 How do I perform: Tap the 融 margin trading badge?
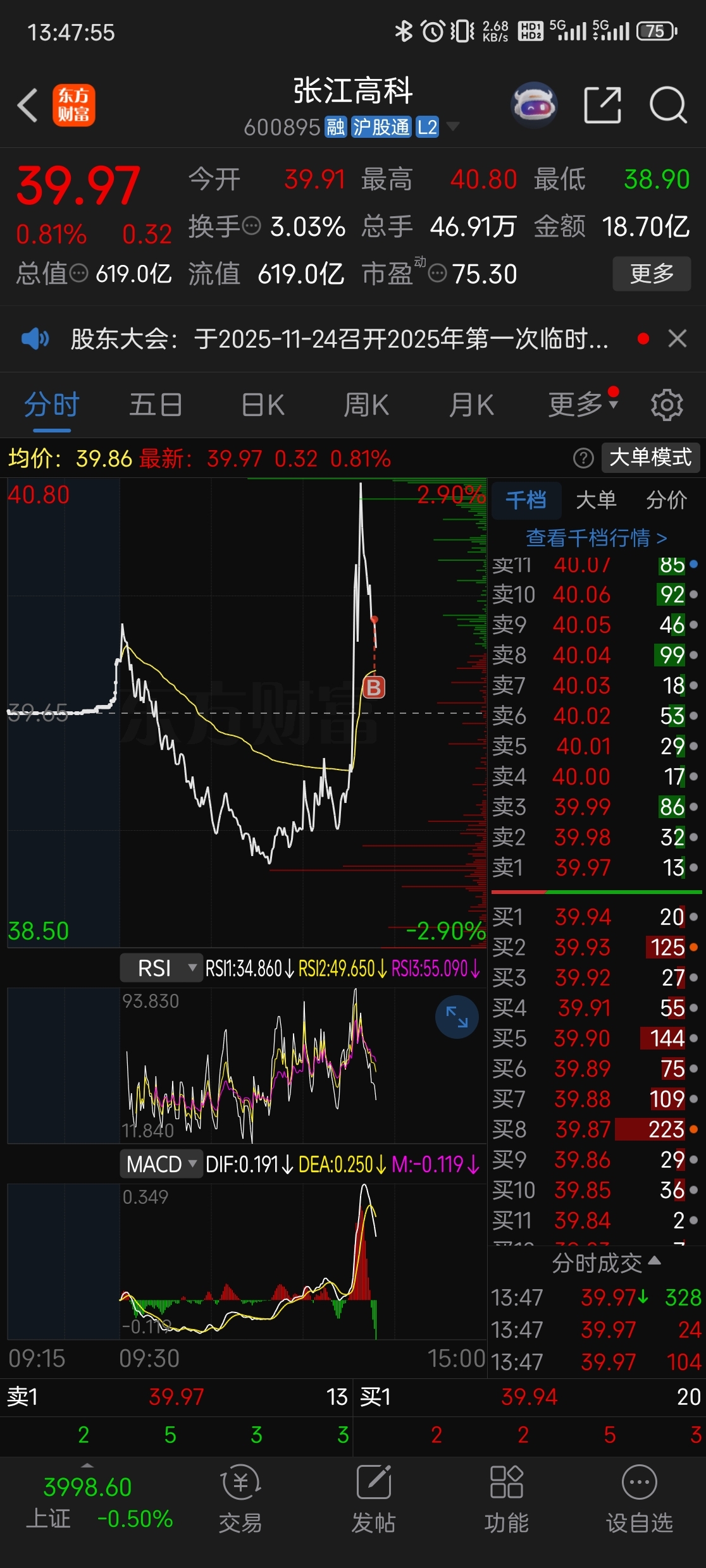point(335,127)
